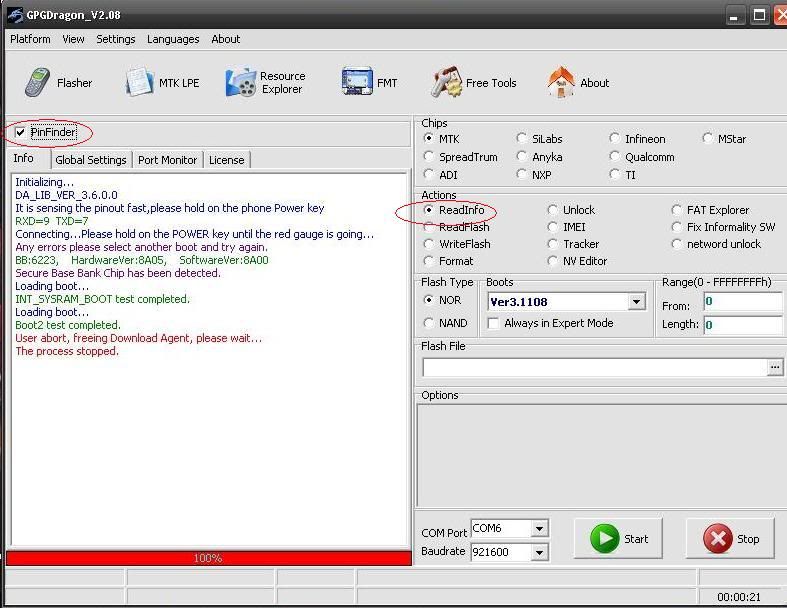Expand the Baudrate dropdown list
Viewport: 787px width, 608px height.
(539, 552)
